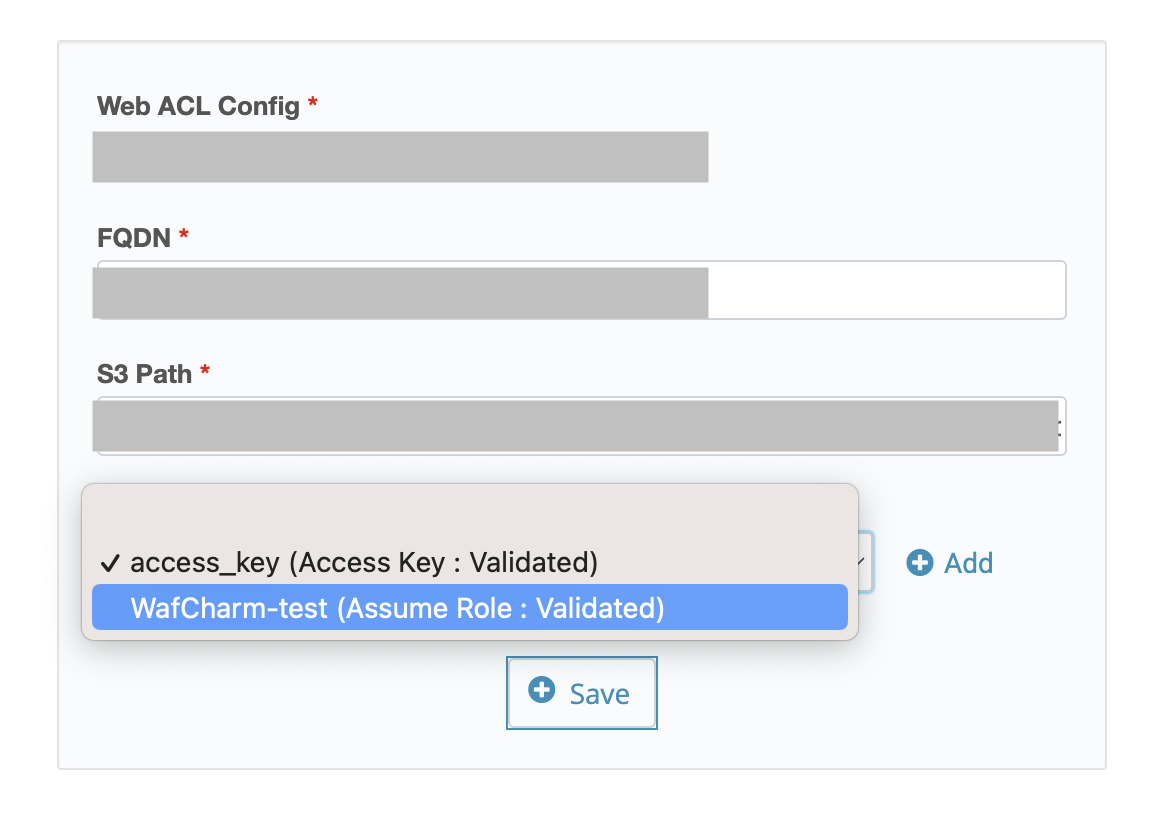1170x818 pixels.
Task: Click the Web ACL Config label
Action: point(198,106)
